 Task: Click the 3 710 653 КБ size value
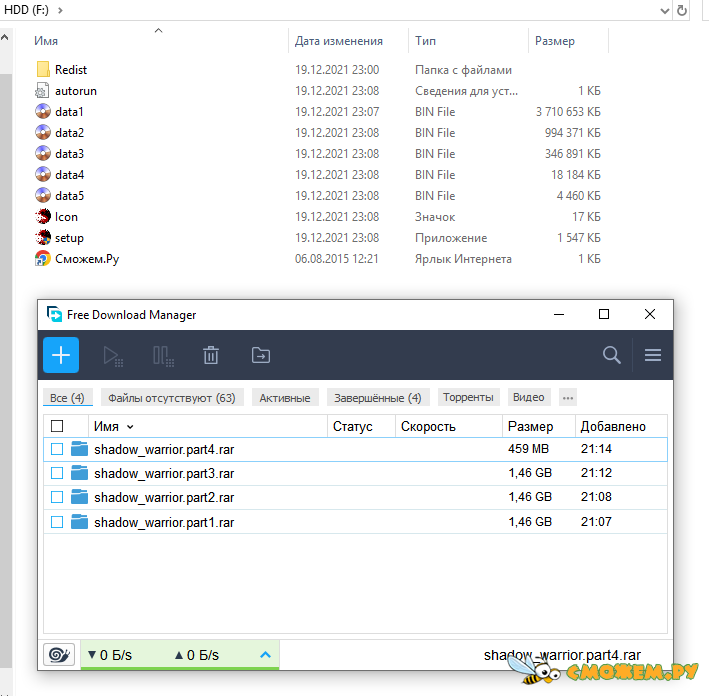pyautogui.click(x=568, y=112)
